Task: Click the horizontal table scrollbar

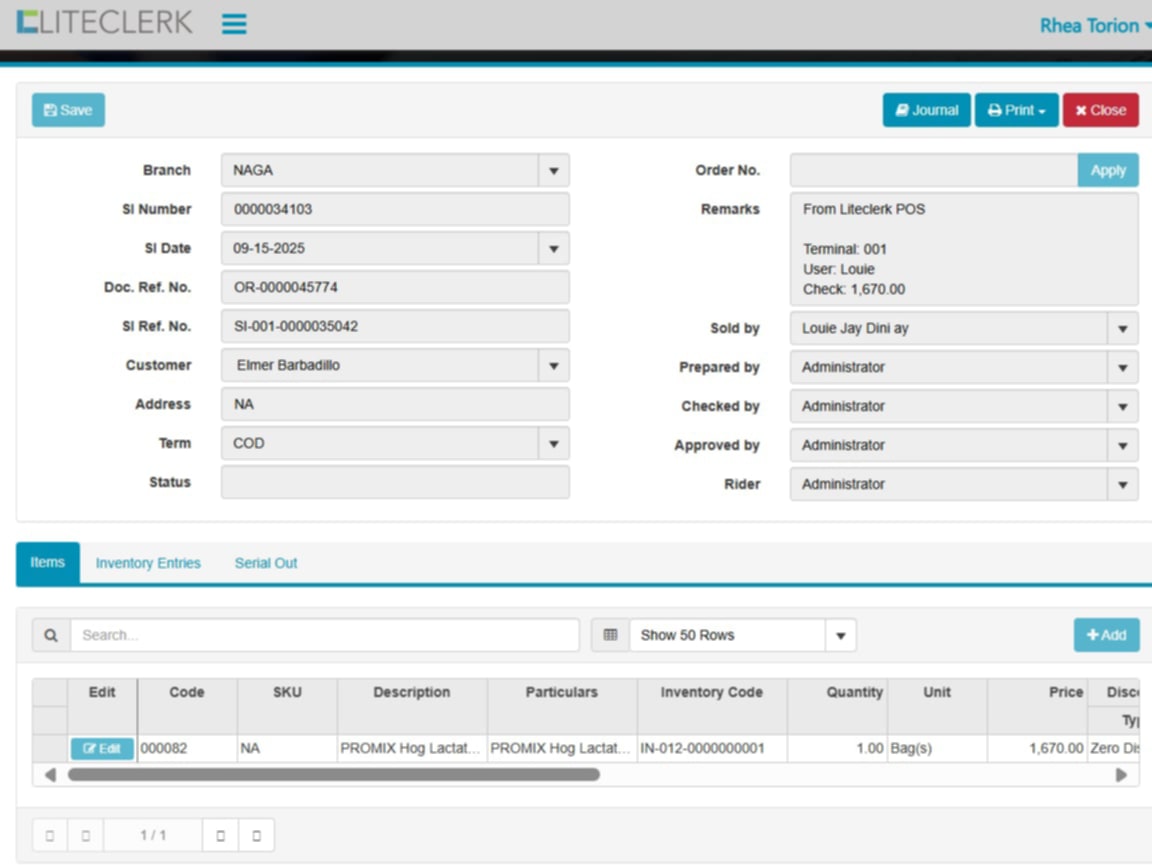Action: (x=333, y=775)
